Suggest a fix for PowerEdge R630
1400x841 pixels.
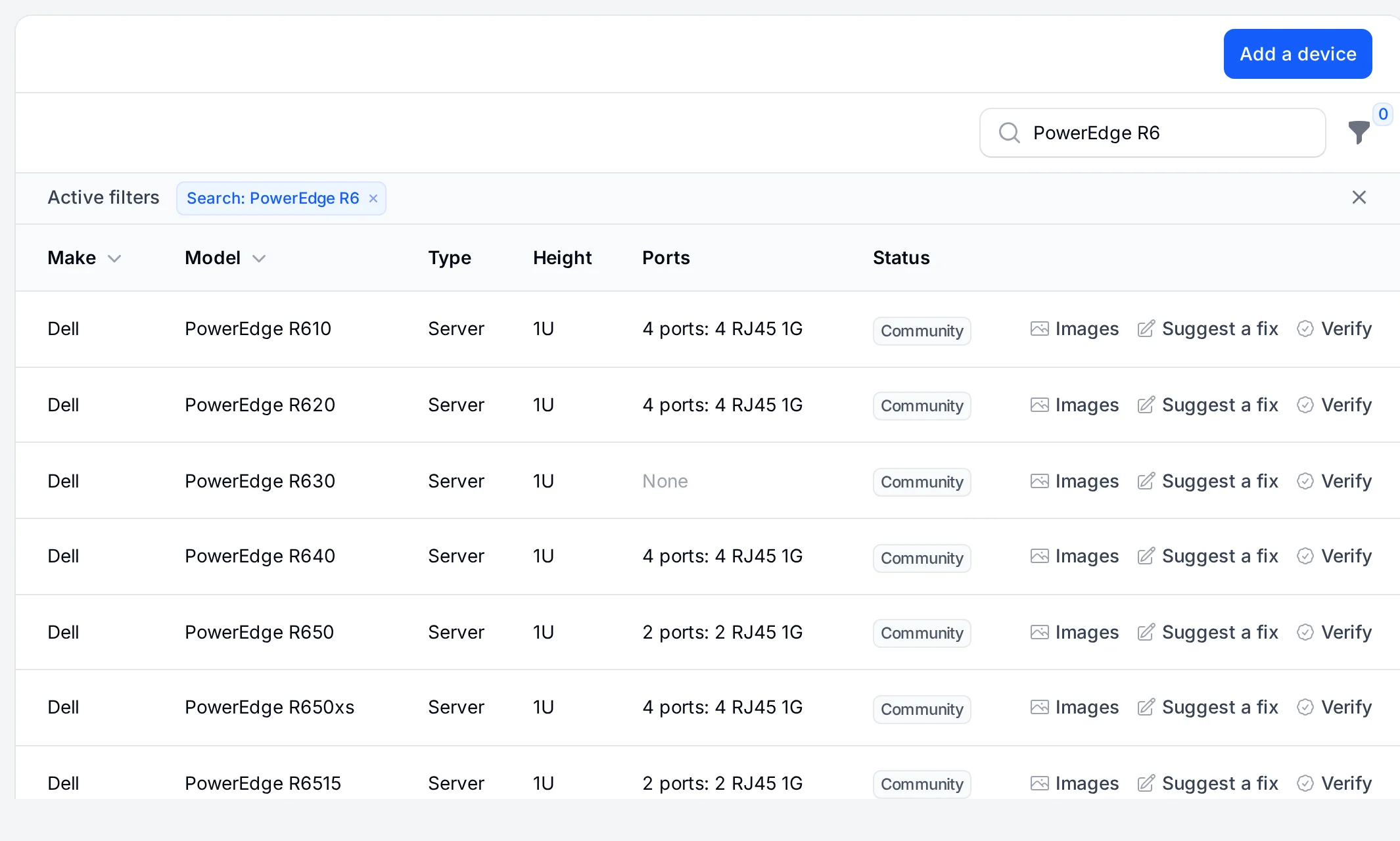pyautogui.click(x=1208, y=481)
